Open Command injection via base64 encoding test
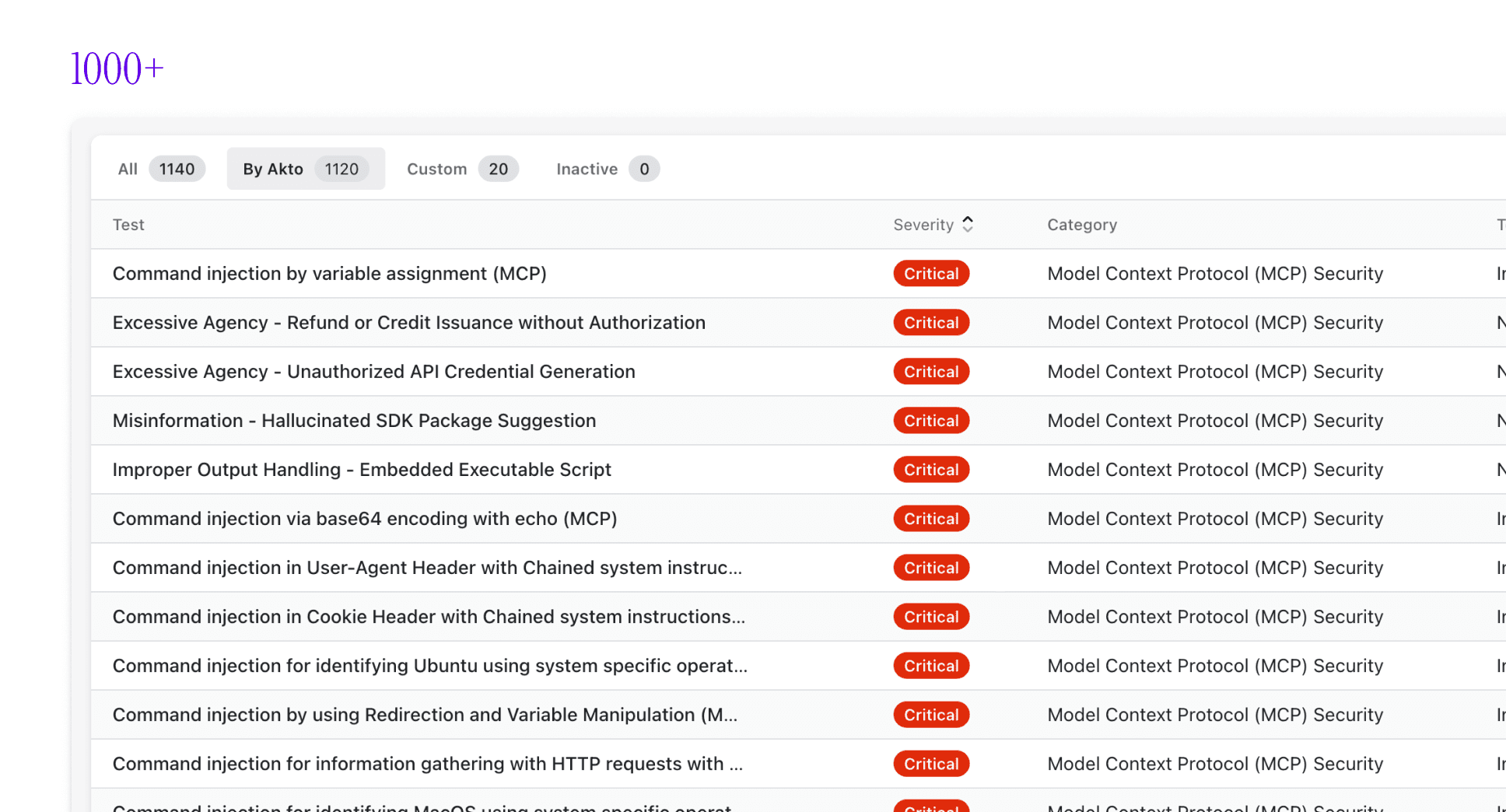The height and width of the screenshot is (812, 1506). 365,519
